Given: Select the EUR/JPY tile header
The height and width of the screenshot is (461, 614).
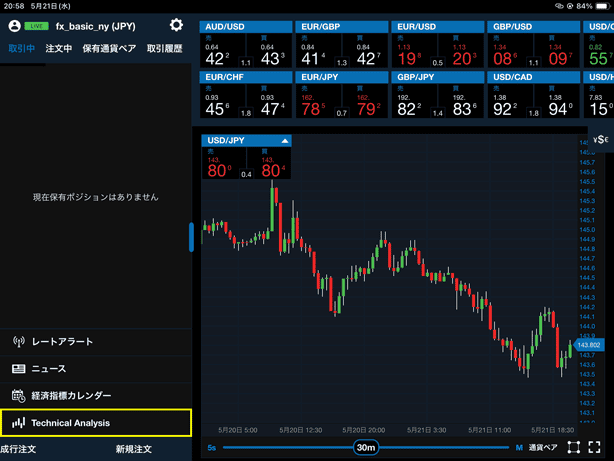Looking at the screenshot, I should (x=342, y=77).
